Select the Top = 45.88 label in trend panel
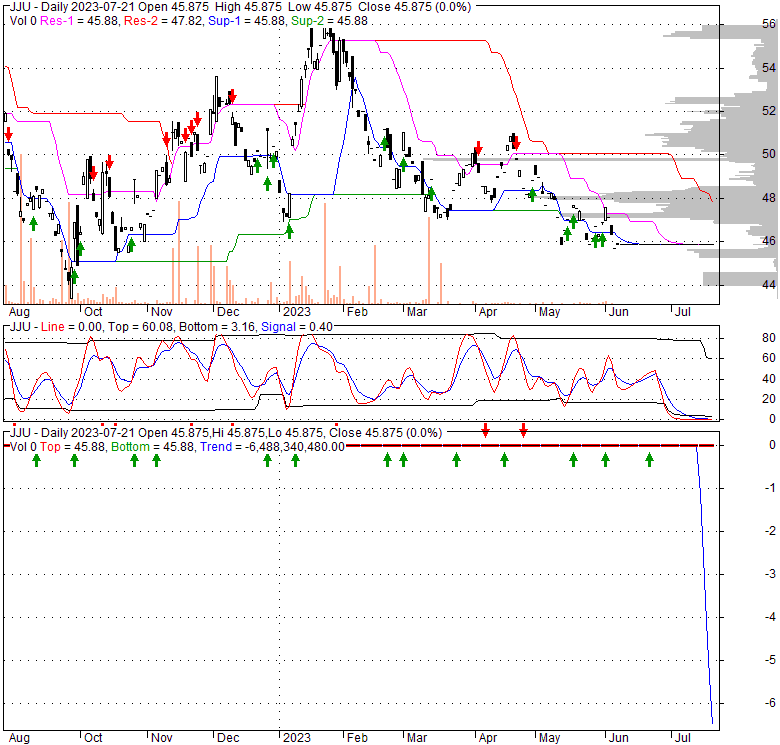The height and width of the screenshot is (745, 780). click(x=73, y=447)
